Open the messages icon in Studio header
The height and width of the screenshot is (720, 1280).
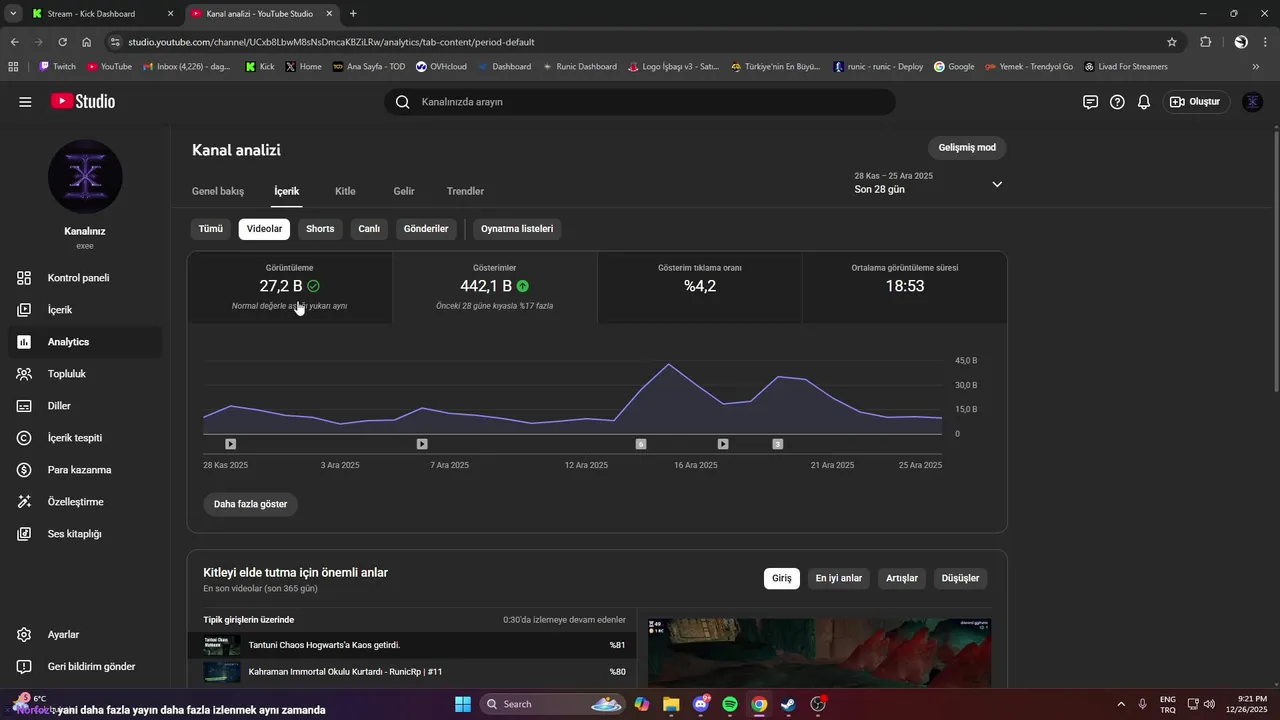(1090, 102)
